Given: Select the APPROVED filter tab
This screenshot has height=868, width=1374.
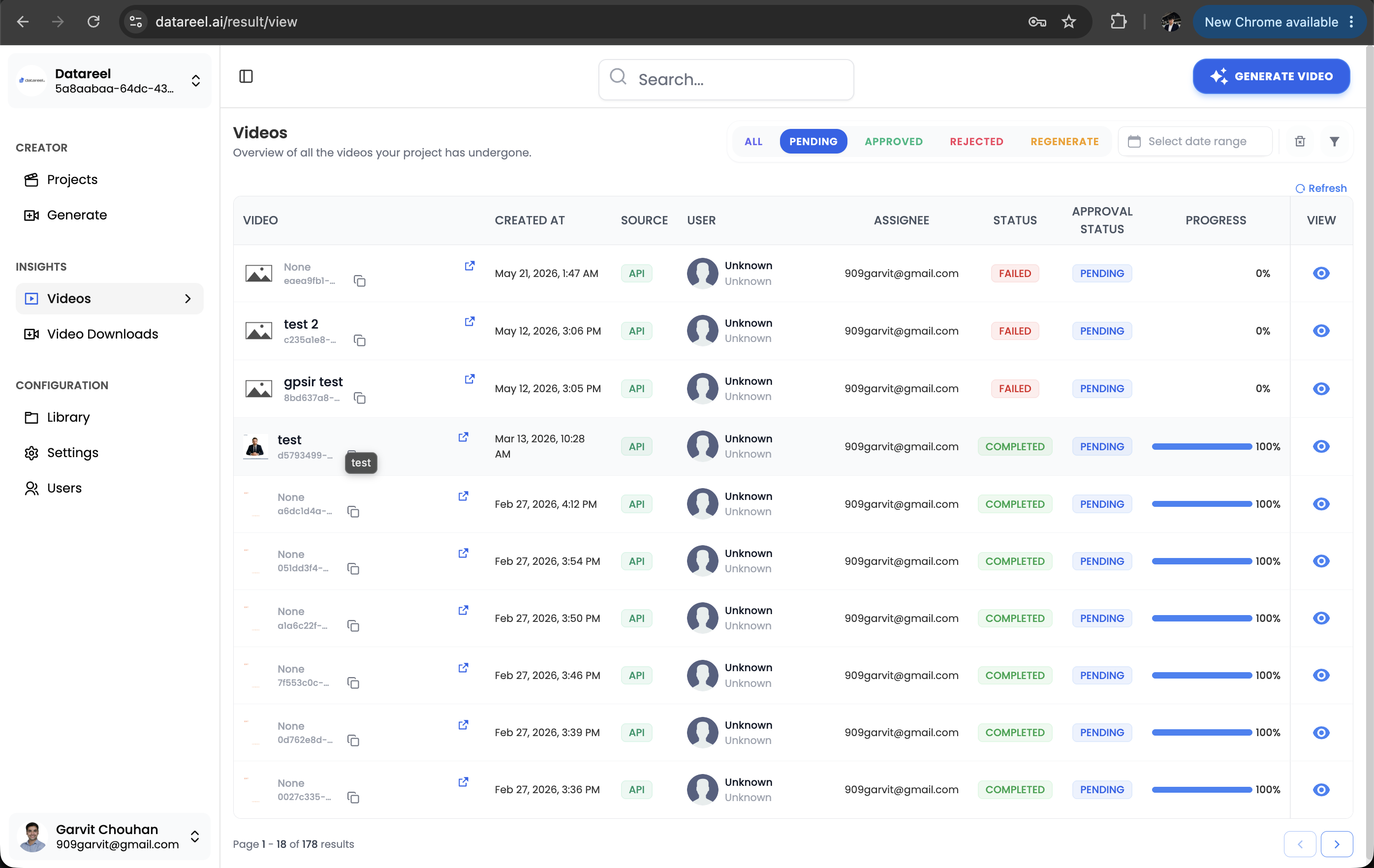Looking at the screenshot, I should 894,142.
